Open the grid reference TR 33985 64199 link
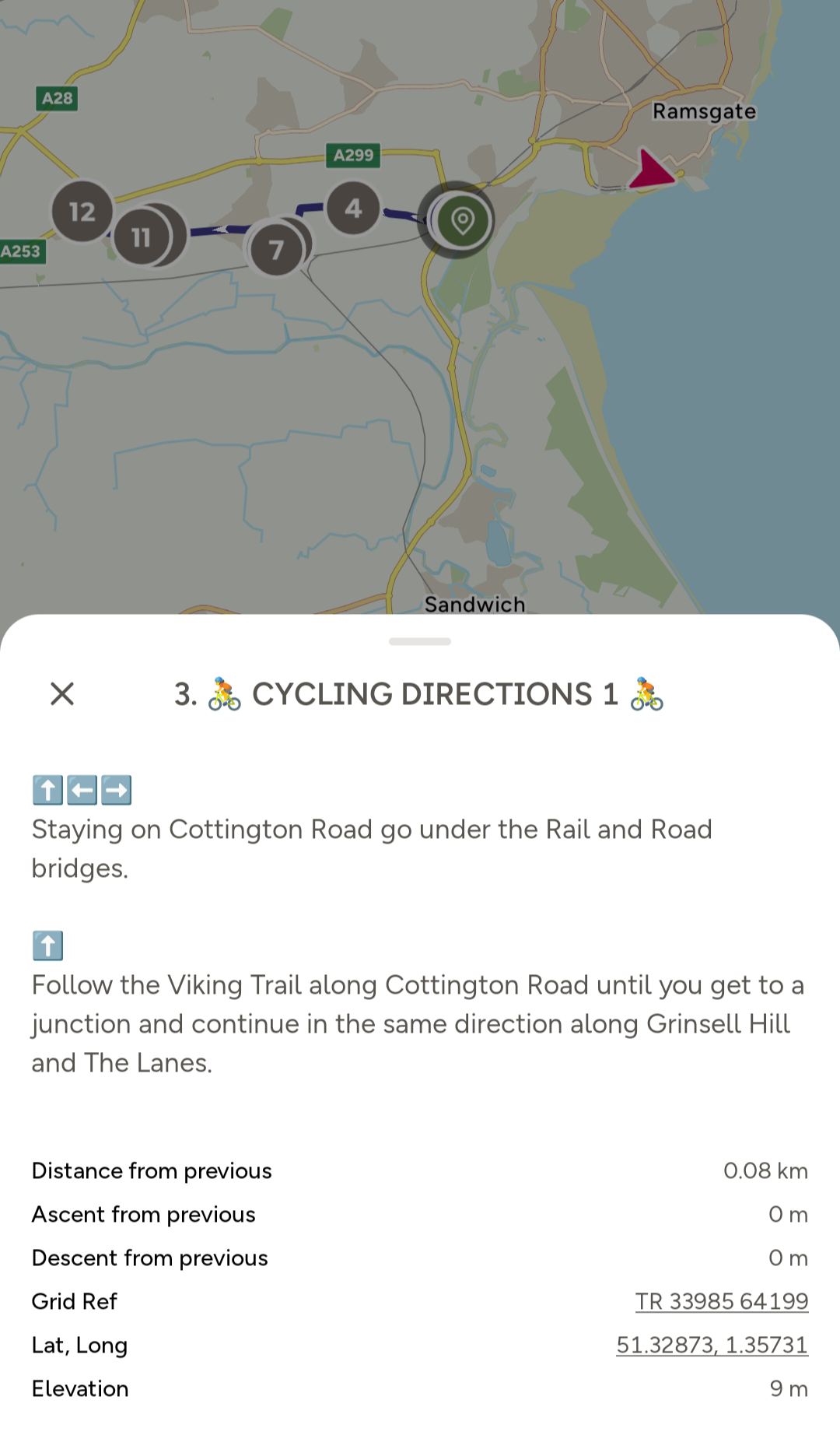 click(x=722, y=1301)
